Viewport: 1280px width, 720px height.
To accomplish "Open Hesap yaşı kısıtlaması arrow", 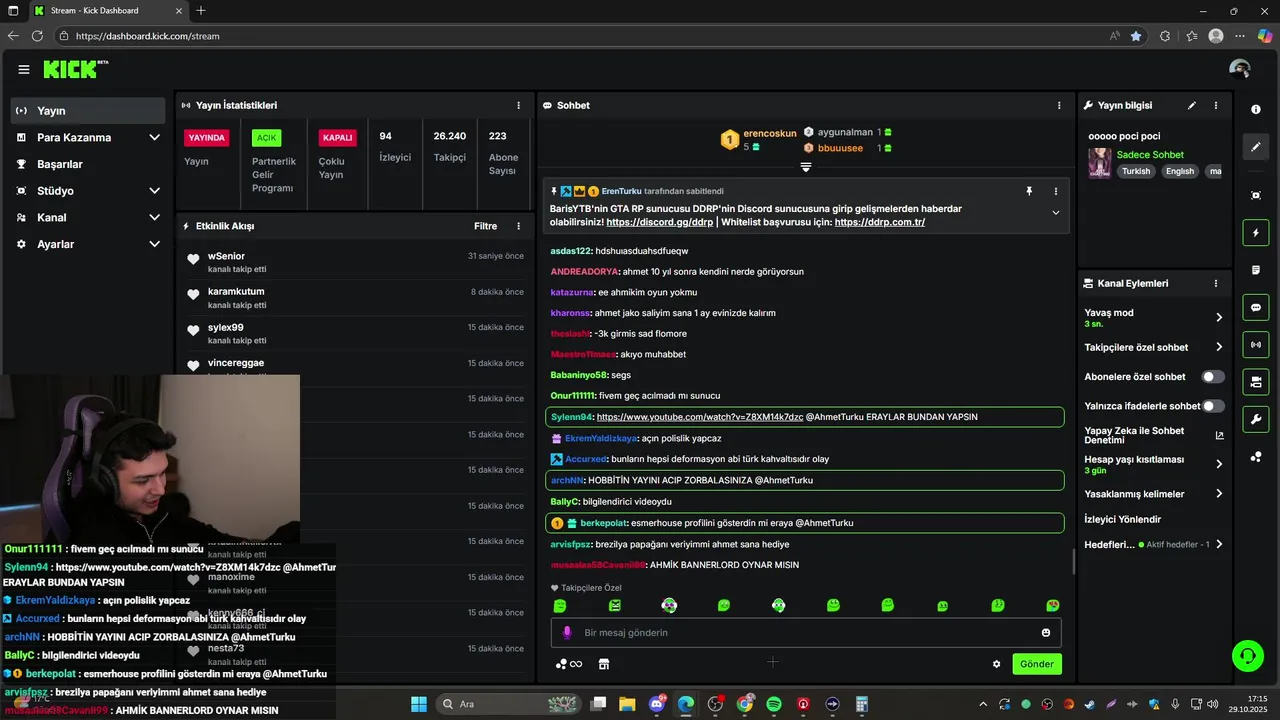I will (1219, 464).
